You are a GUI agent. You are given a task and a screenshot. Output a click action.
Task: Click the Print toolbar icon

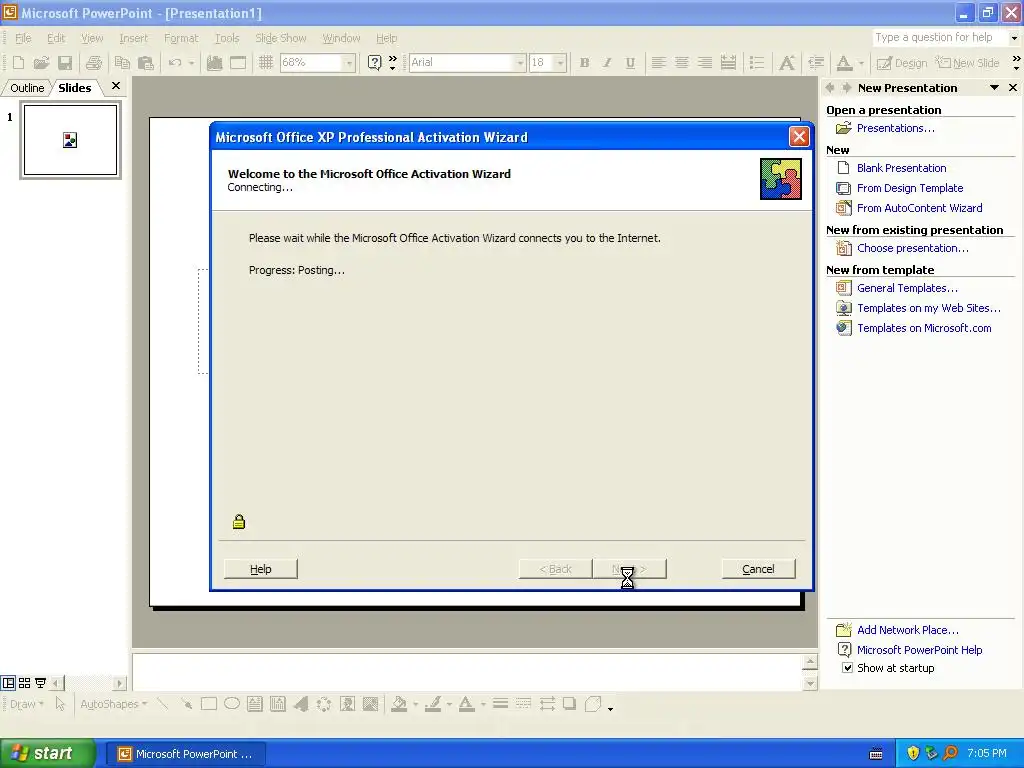(93, 63)
